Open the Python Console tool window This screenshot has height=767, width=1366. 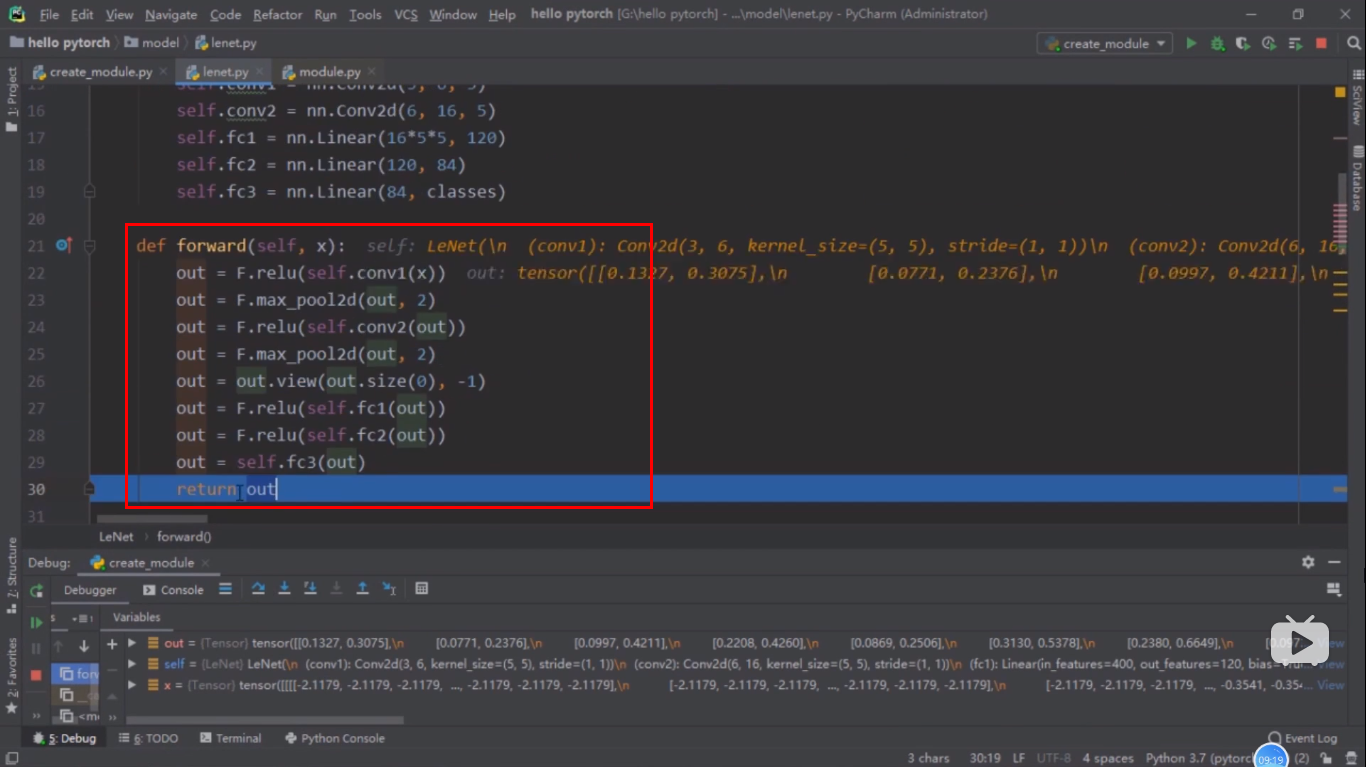tap(334, 738)
